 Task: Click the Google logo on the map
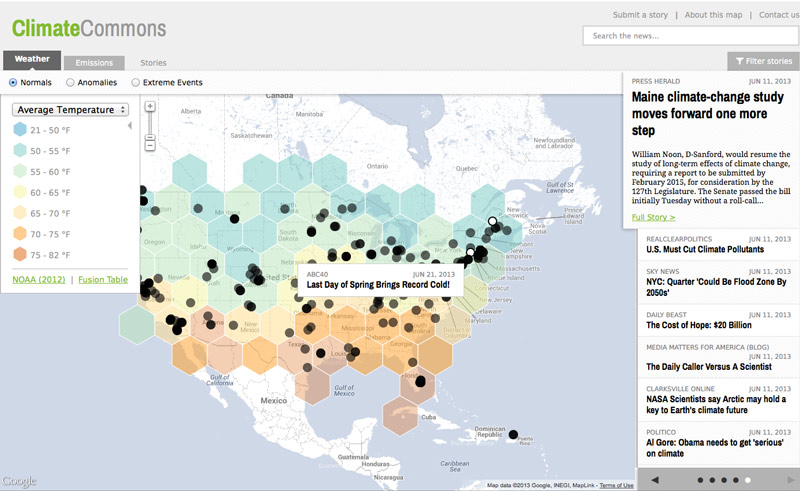click(x=19, y=481)
